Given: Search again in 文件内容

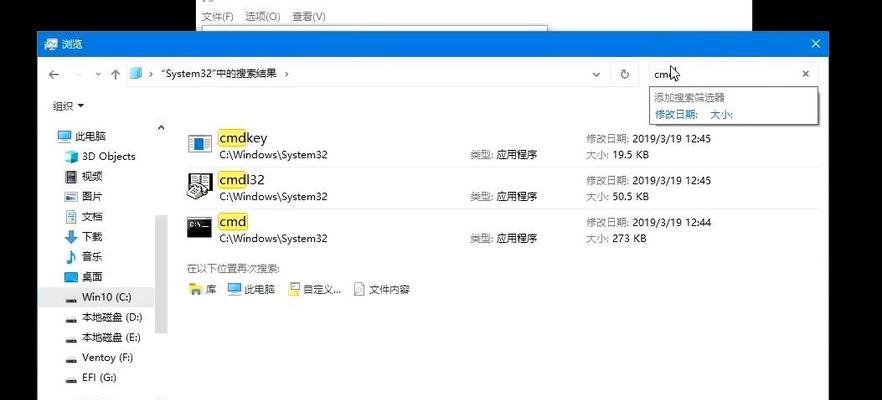Looking at the screenshot, I should tap(381, 290).
